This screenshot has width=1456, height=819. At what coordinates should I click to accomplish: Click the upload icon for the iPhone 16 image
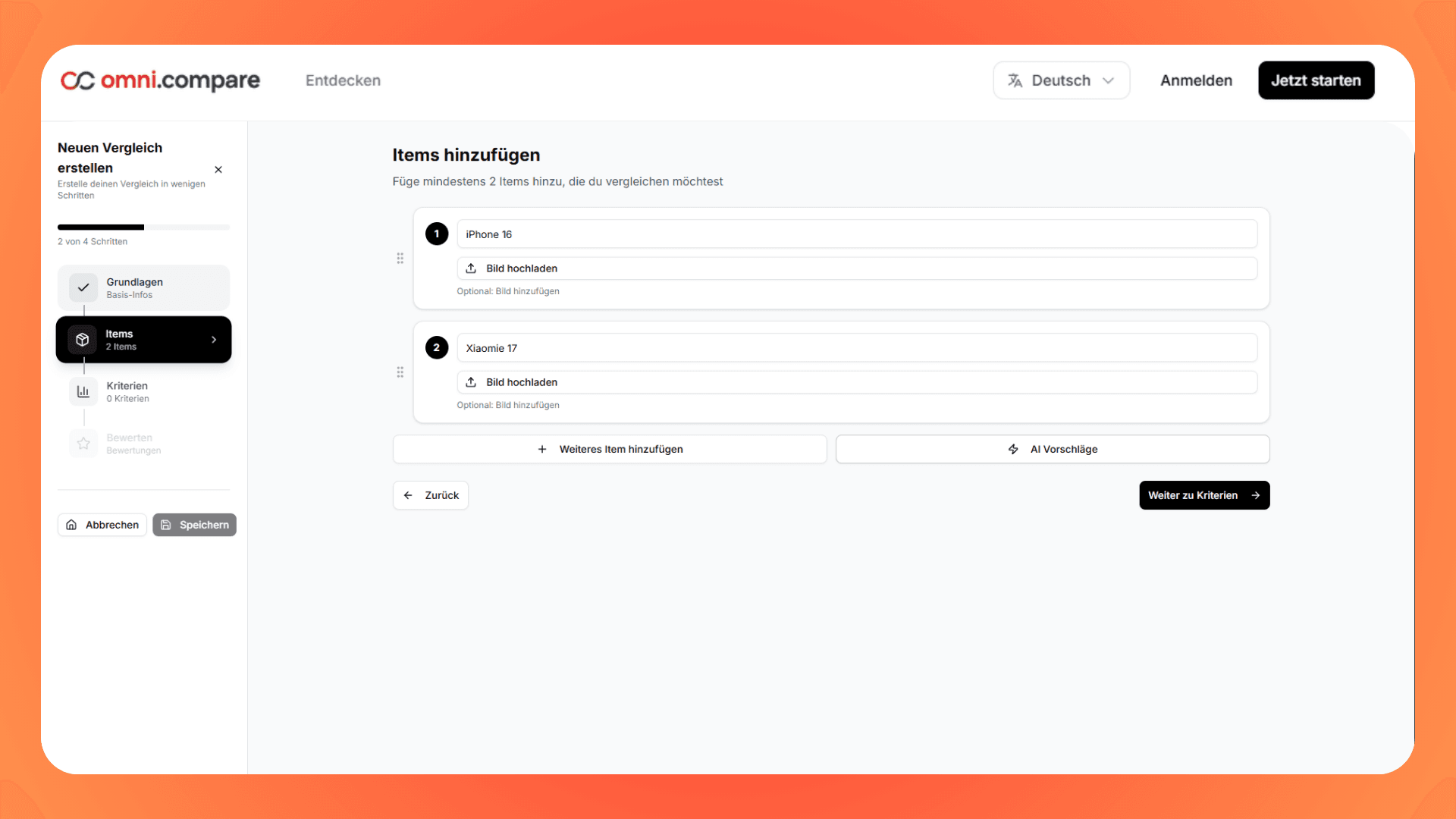[471, 268]
